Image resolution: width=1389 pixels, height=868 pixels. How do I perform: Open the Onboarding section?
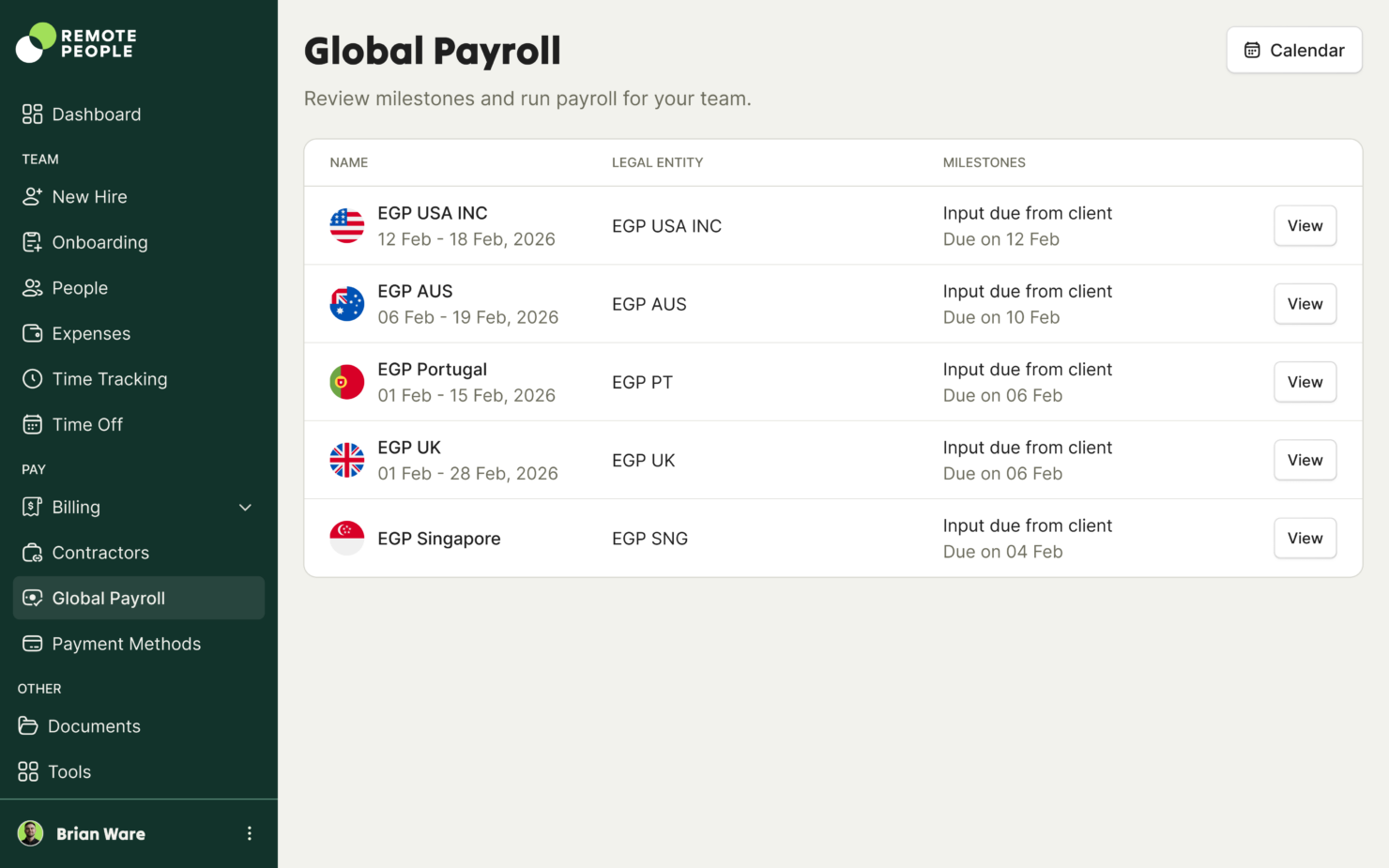click(99, 242)
